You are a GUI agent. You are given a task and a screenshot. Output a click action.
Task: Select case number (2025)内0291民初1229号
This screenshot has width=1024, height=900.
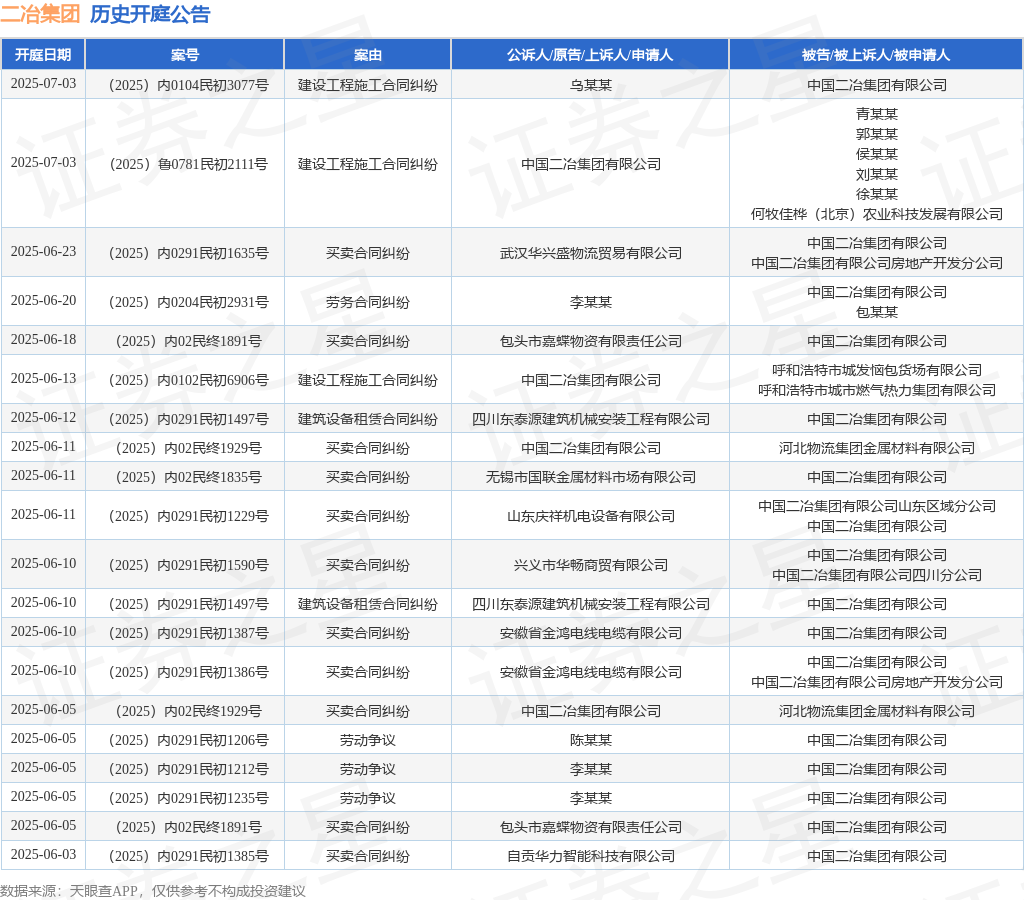pyautogui.click(x=189, y=516)
